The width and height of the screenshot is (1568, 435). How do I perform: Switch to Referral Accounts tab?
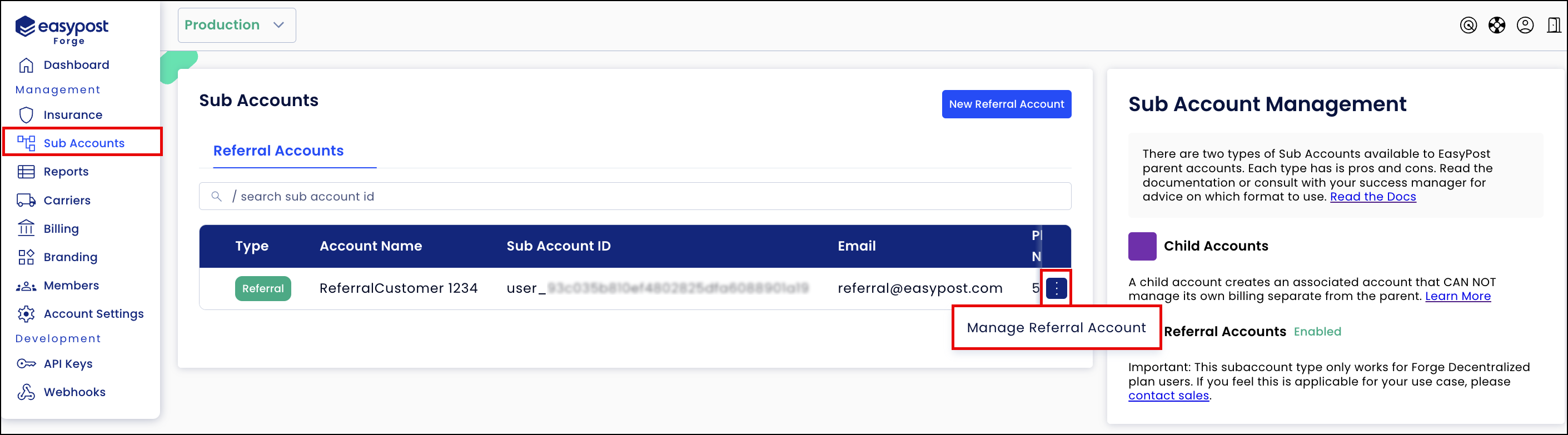278,151
